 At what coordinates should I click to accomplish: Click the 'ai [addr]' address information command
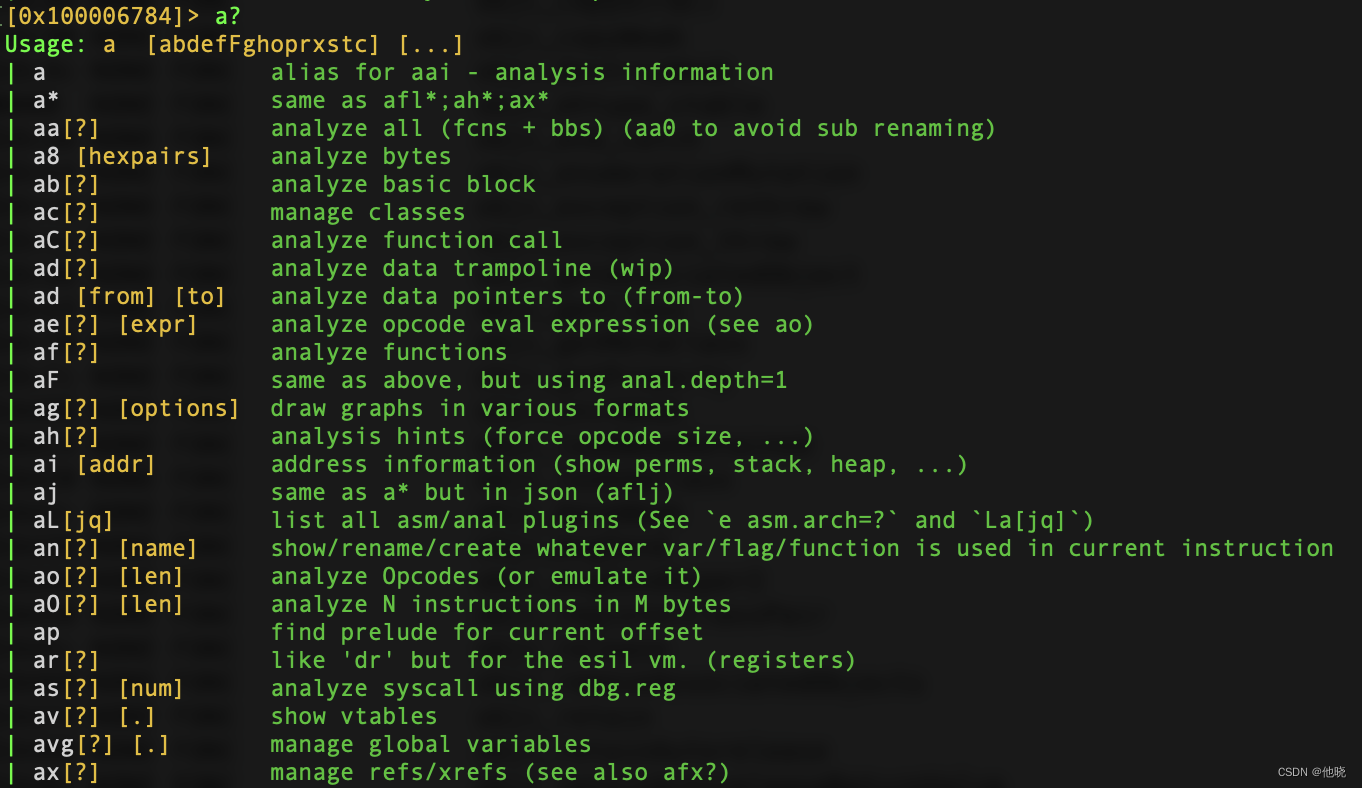(94, 465)
